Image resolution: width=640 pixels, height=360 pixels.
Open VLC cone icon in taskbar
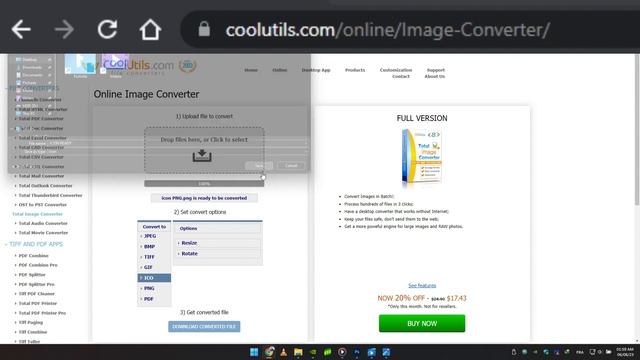point(283,352)
